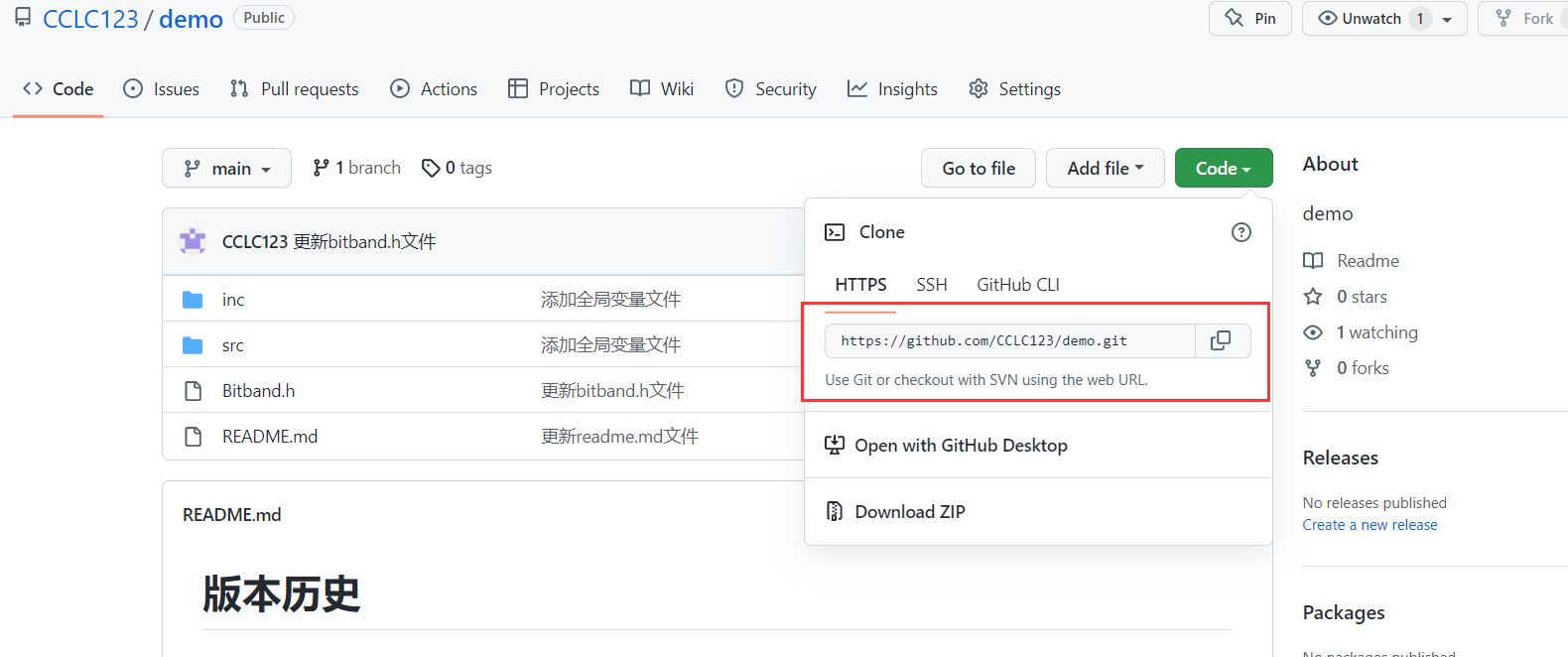Open the demo repository title link
This screenshot has width=1568, height=657.
(191, 19)
